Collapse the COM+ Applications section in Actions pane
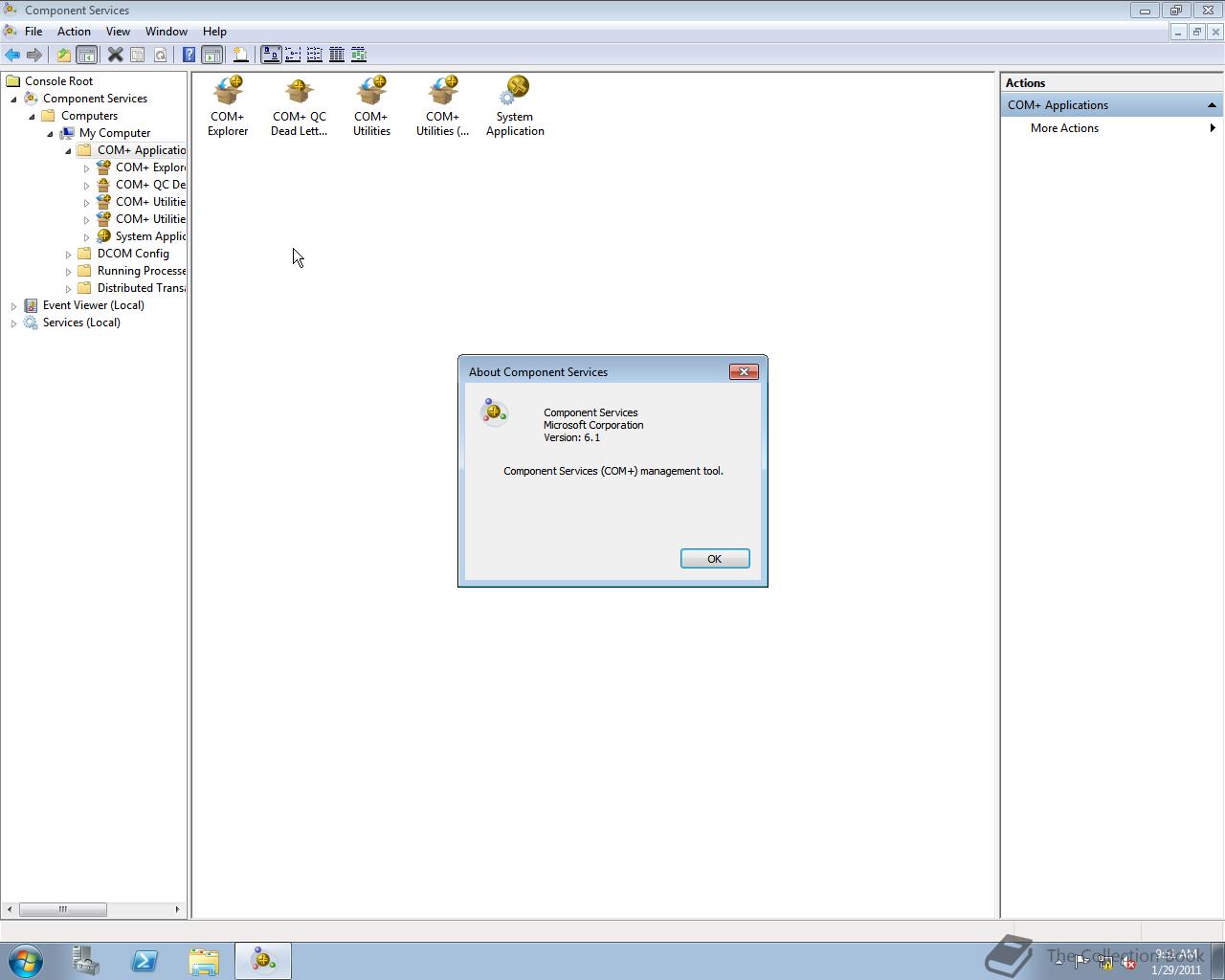The height and width of the screenshot is (980, 1225). tap(1212, 105)
